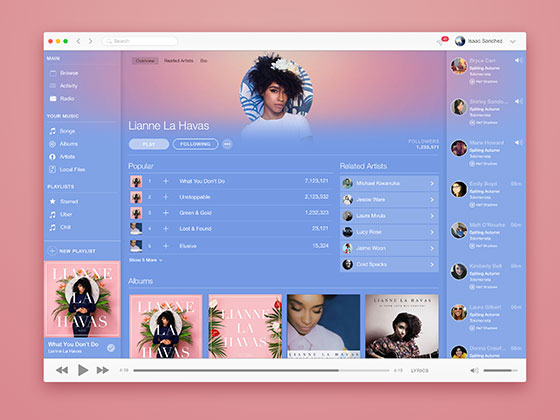
Task: Open the palm-leaf Lianne La Havas album
Action: pos(245,326)
